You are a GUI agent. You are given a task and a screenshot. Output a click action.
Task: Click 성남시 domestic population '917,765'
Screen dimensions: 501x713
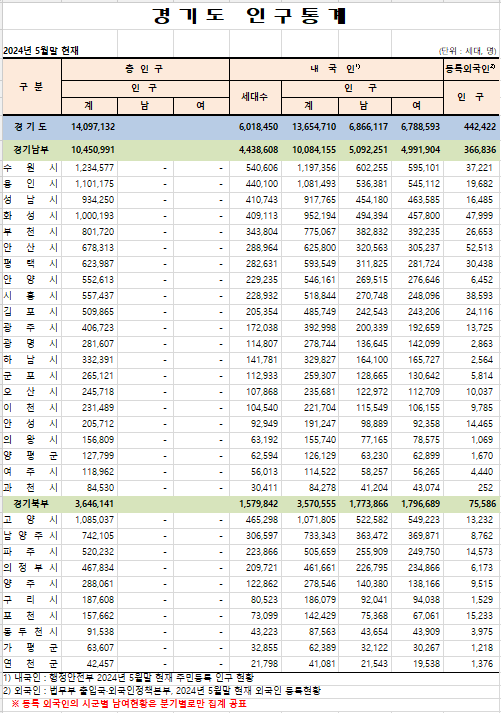(x=320, y=200)
